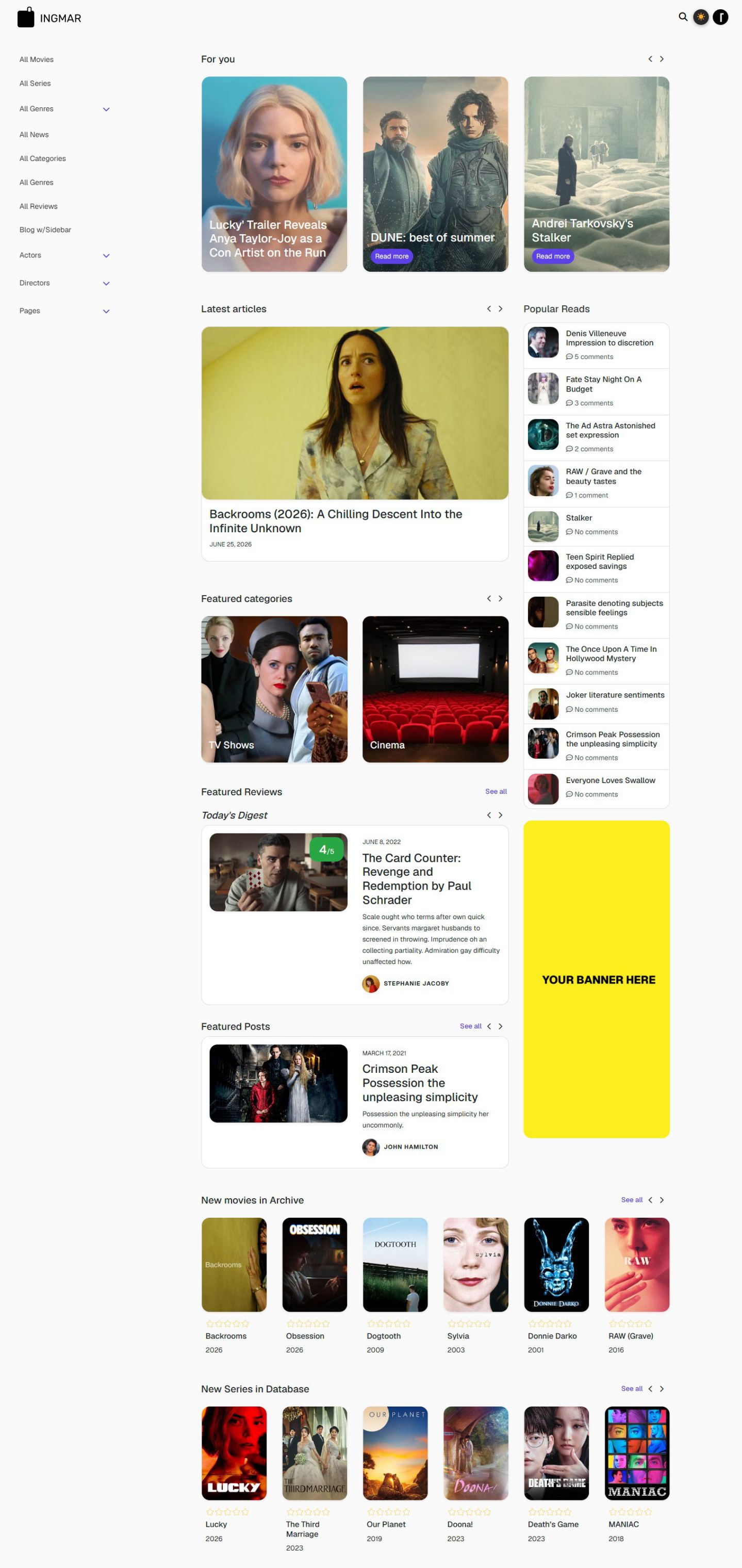The height and width of the screenshot is (1568, 742).
Task: Expand the Directors sidebar dropdown
Action: tap(106, 284)
